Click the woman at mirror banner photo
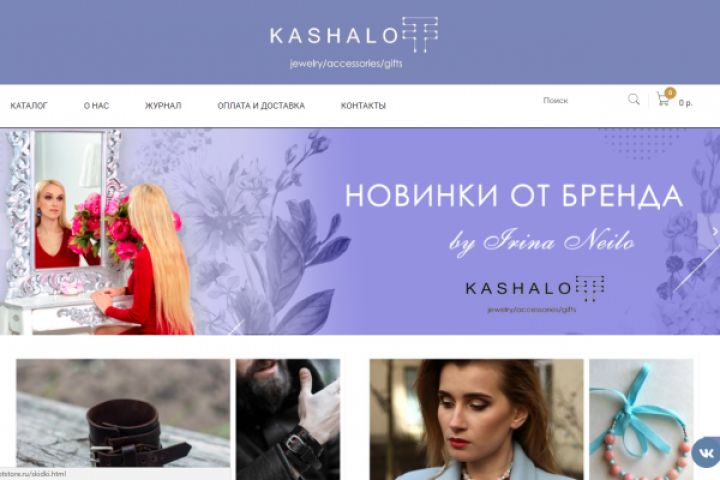 pos(97,232)
